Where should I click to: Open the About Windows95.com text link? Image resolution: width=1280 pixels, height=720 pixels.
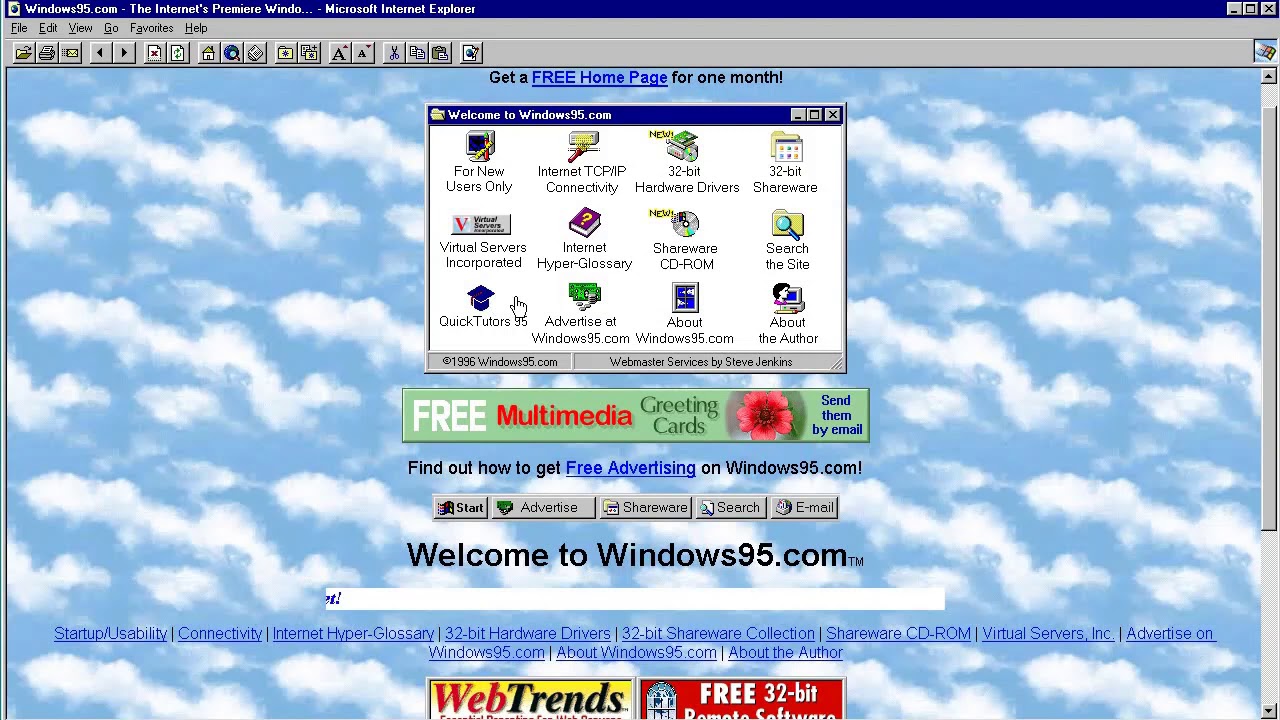click(636, 652)
